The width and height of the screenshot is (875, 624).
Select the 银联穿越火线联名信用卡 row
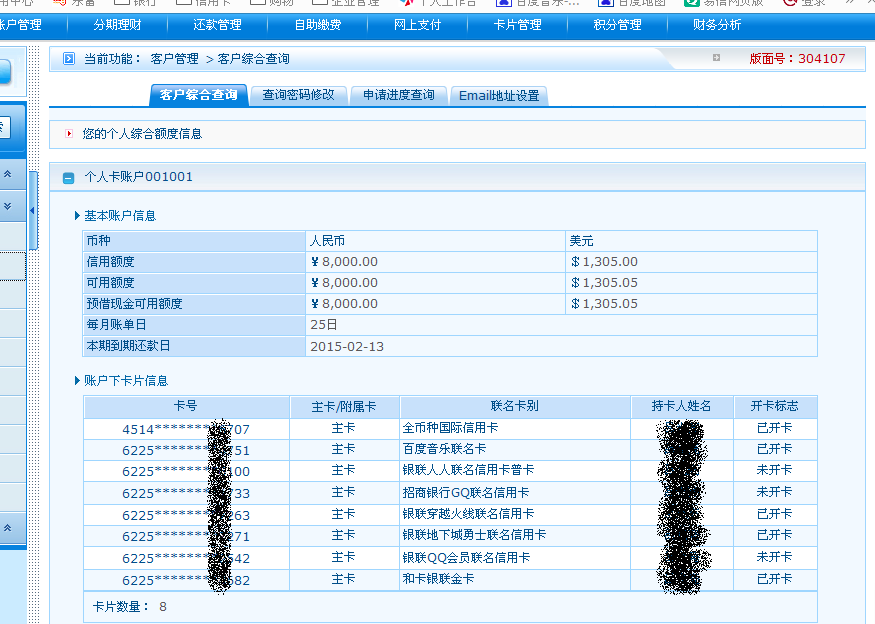[450, 515]
